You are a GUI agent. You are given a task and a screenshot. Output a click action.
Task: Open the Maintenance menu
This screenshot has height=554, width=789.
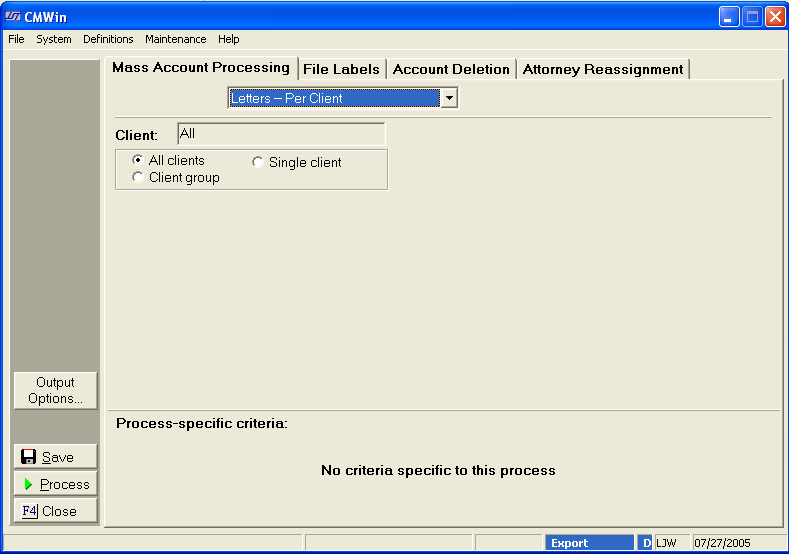pyautogui.click(x=175, y=39)
